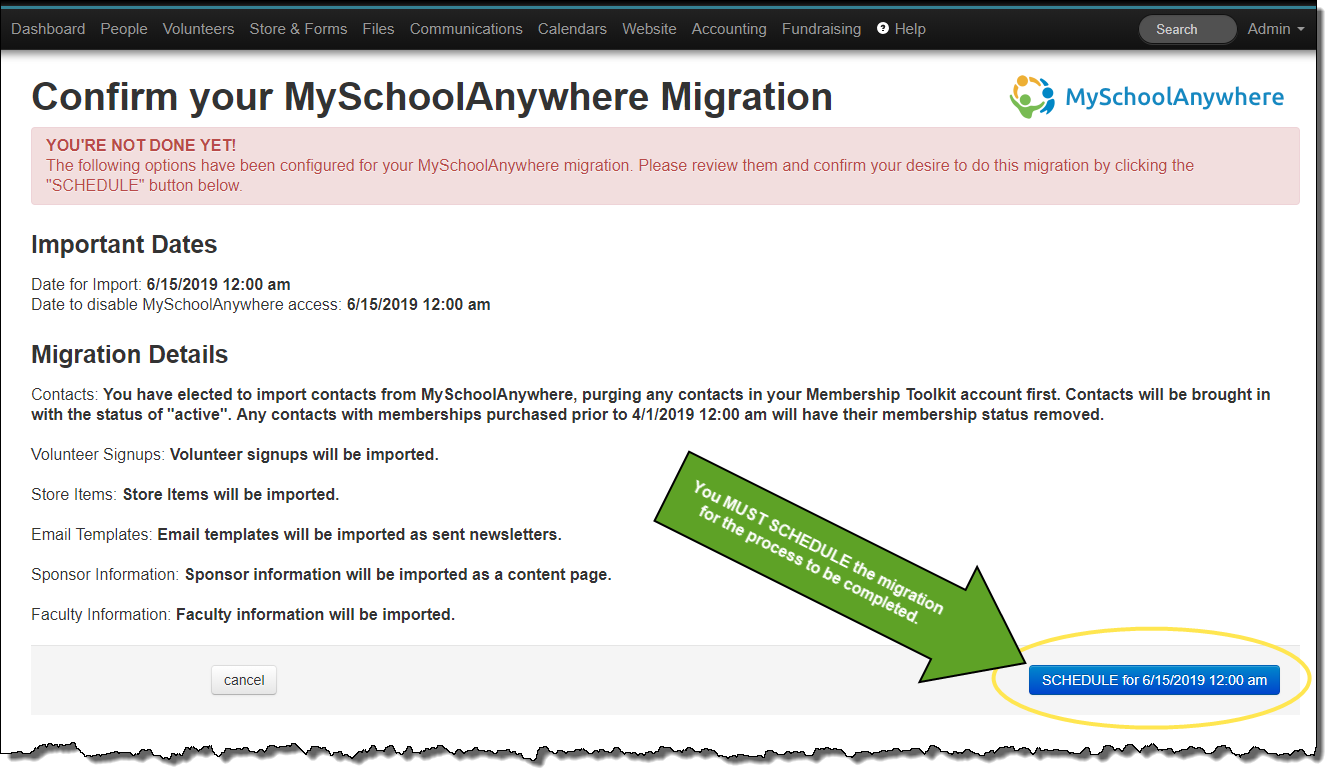Open Calendars from the top navigation
This screenshot has height=776, width=1332.
(572, 29)
